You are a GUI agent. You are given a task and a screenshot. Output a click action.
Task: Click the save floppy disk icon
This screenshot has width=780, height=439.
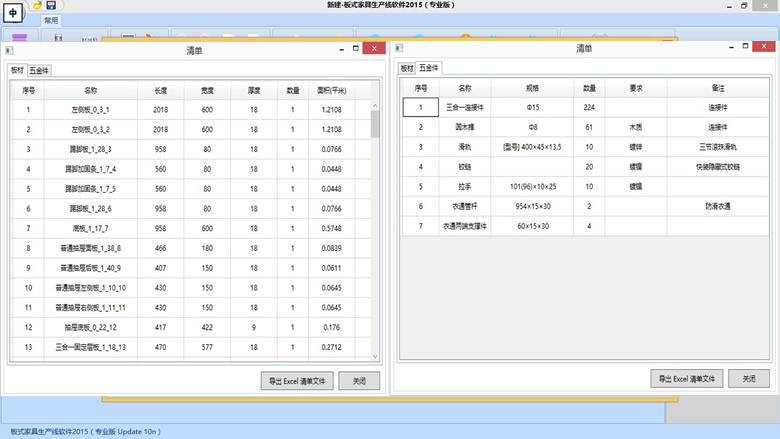51,5
